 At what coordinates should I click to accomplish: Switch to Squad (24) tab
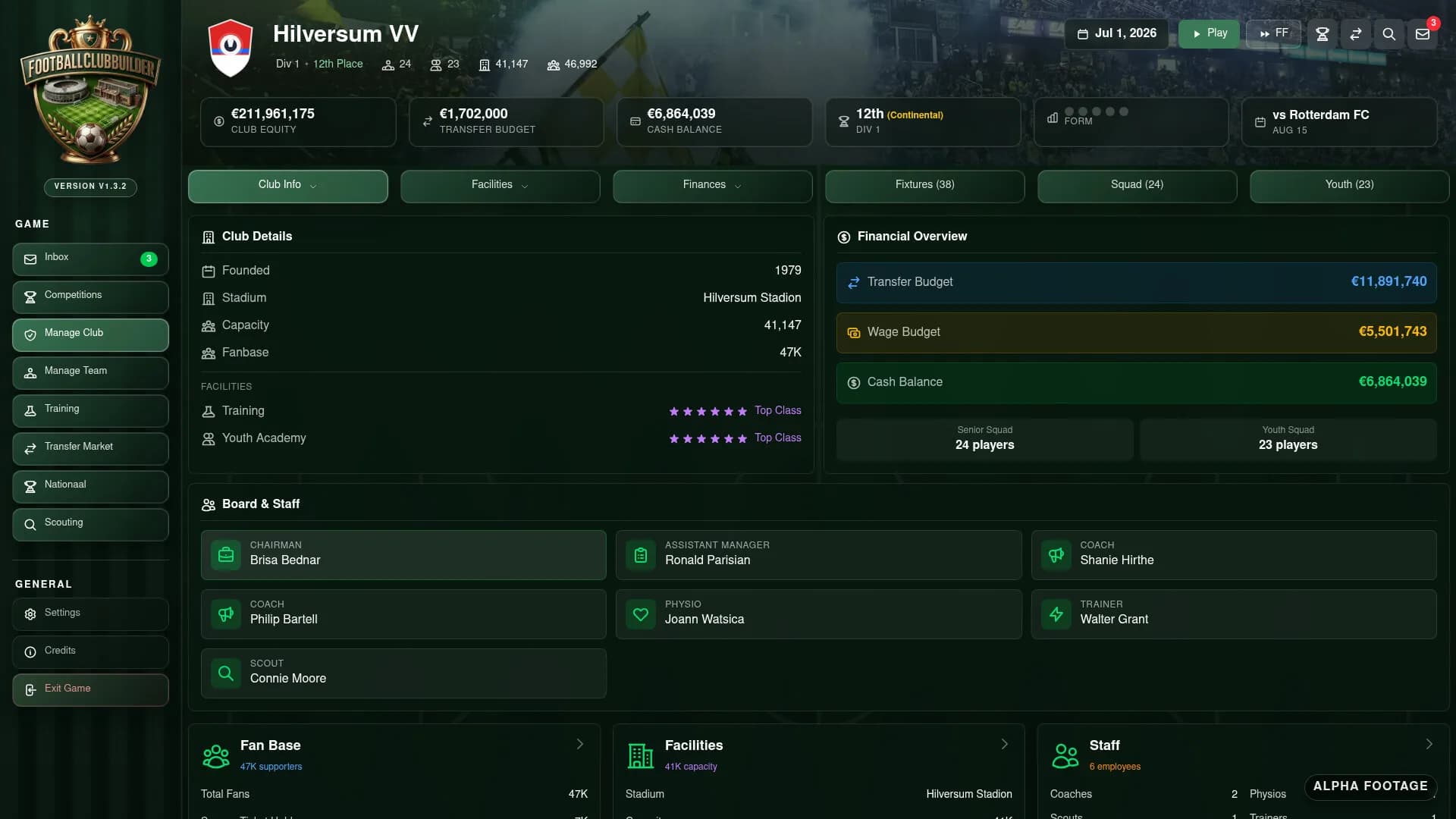coord(1137,186)
